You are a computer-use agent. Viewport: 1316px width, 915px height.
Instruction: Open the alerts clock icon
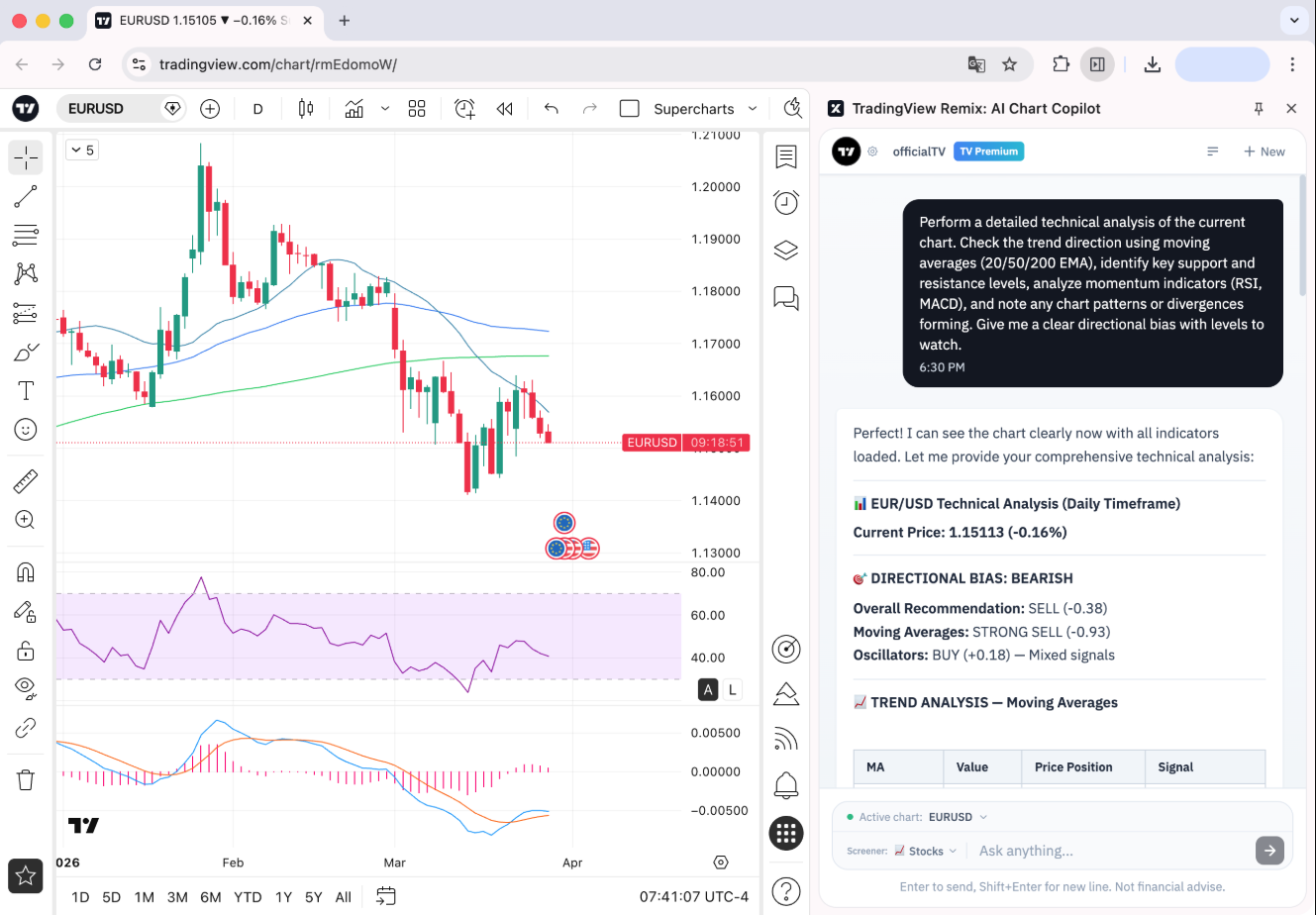coord(786,202)
